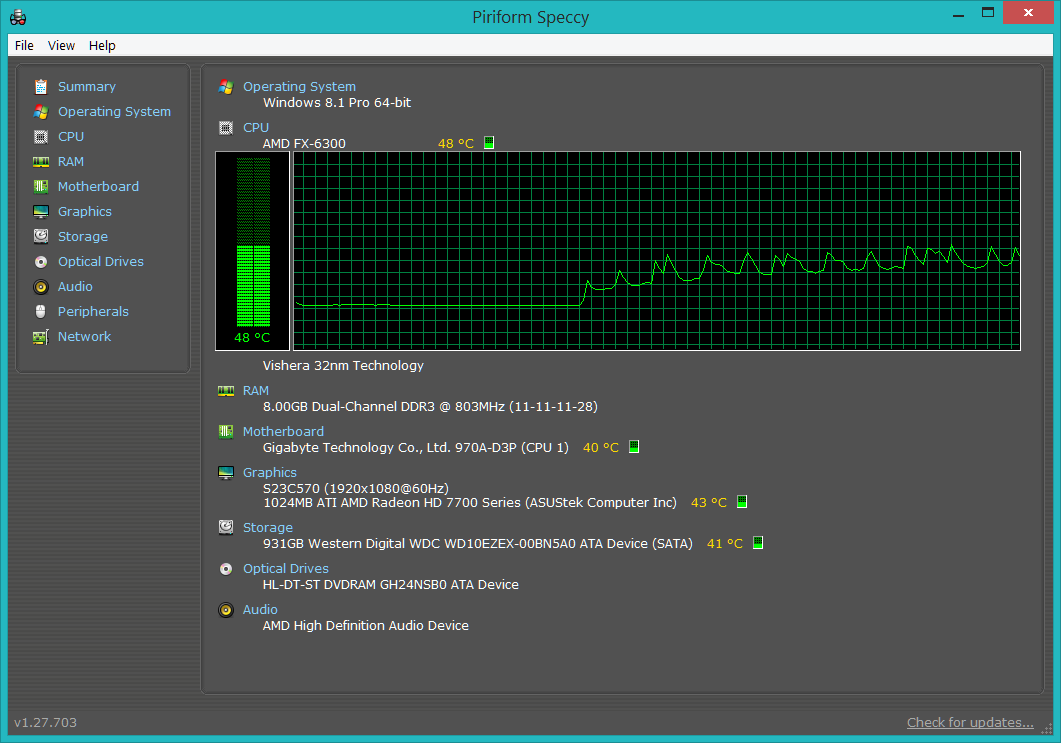The image size is (1061, 743).
Task: Click the Western Digital WD10EZEX storage line
Action: coord(478,543)
